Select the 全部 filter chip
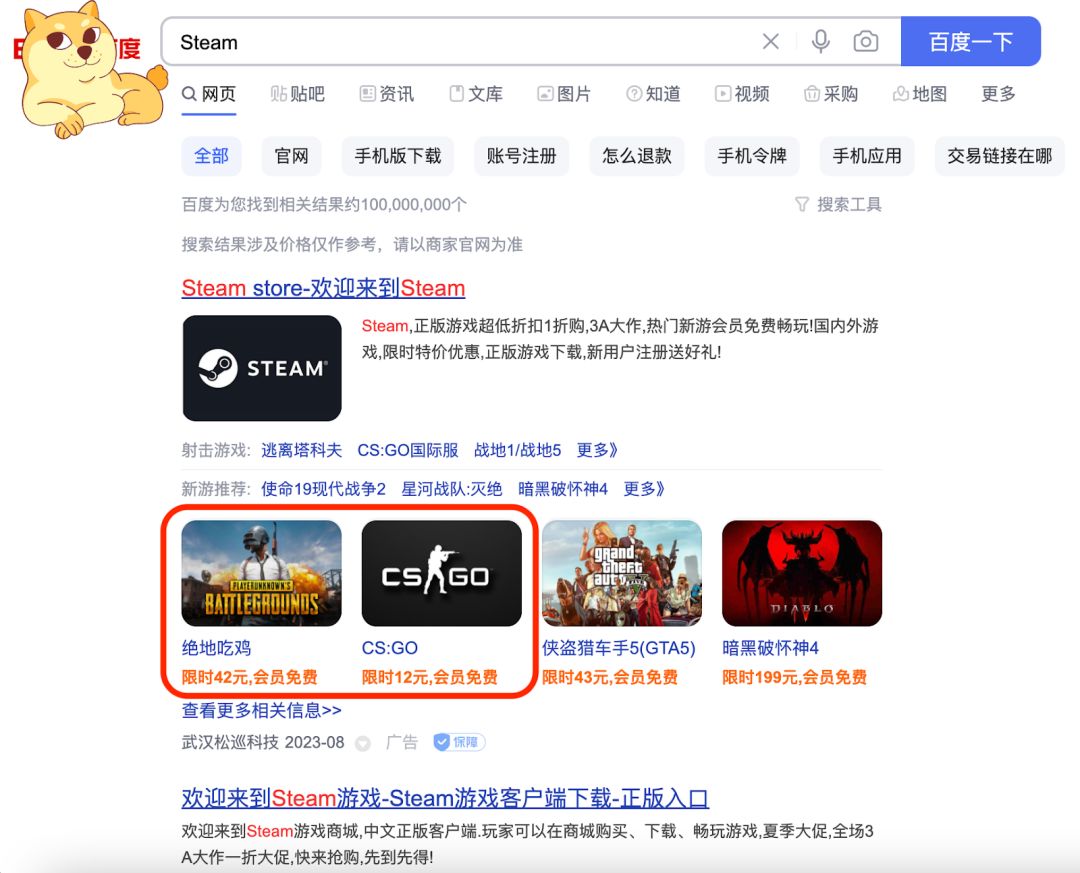This screenshot has height=873, width=1080. (211, 156)
